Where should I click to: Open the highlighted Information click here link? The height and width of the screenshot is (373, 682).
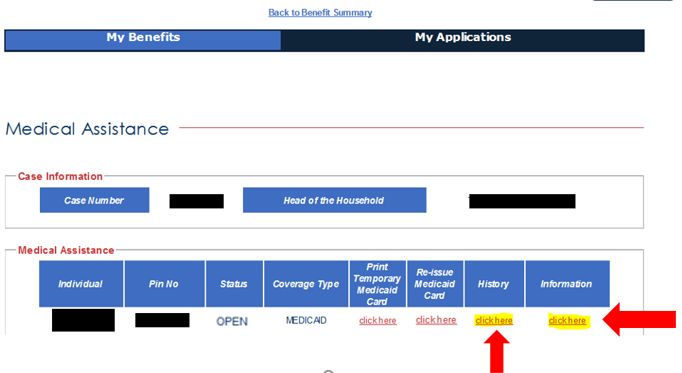(x=567, y=320)
